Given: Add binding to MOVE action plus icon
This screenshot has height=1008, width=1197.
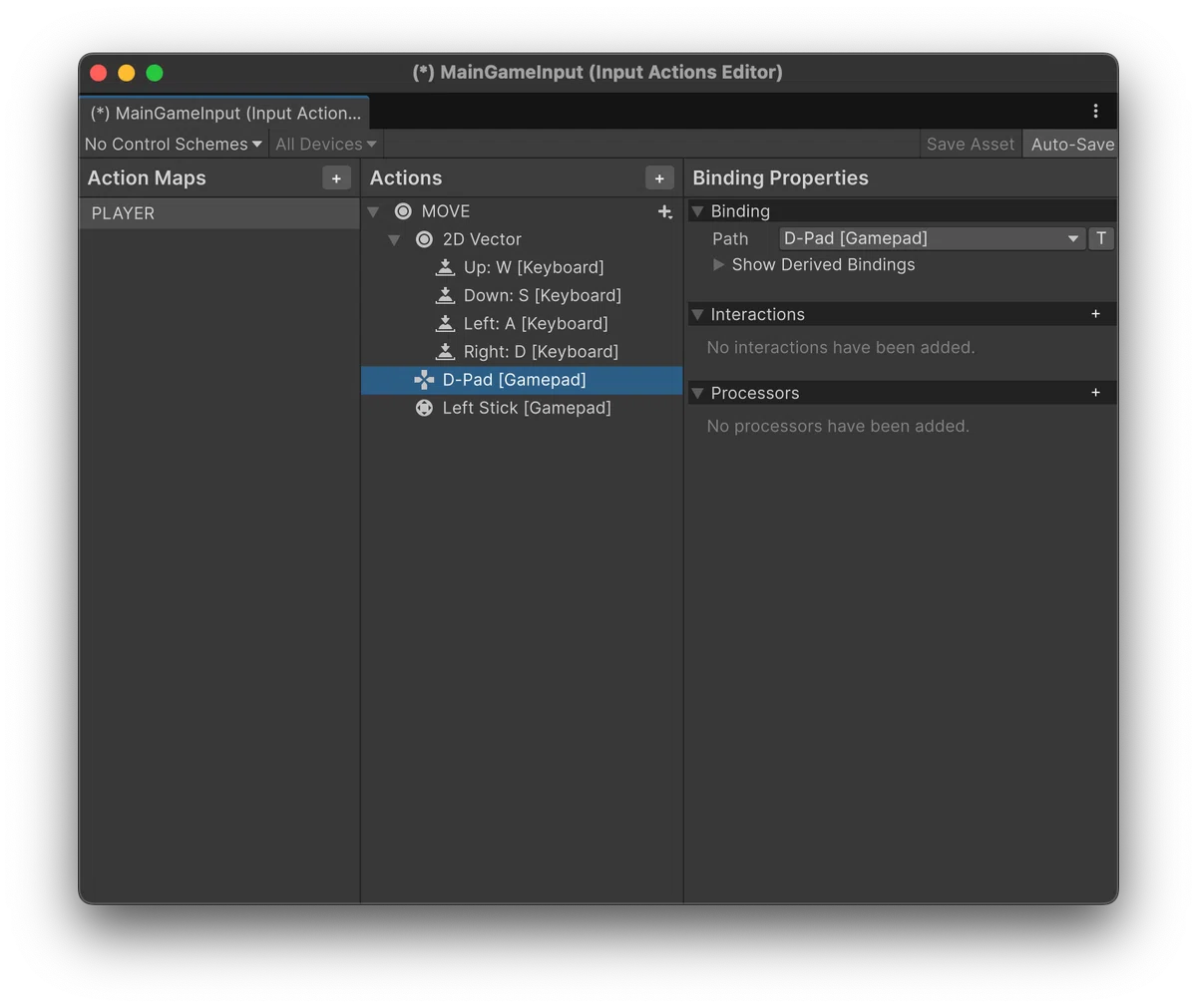Looking at the screenshot, I should pyautogui.click(x=665, y=211).
